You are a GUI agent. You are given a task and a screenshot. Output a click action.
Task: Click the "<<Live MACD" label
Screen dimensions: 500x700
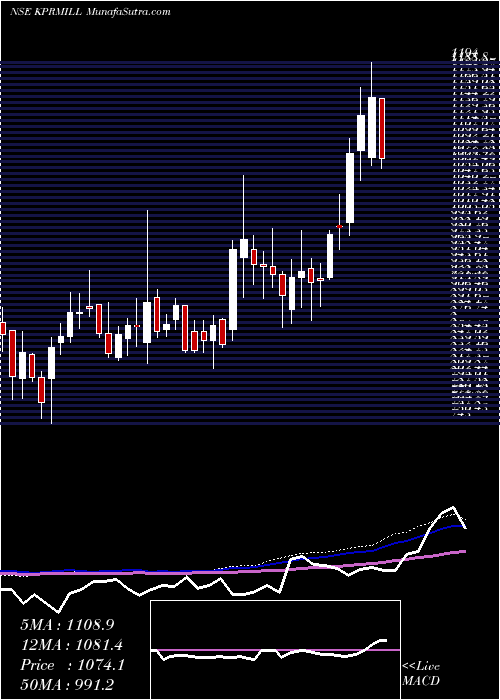tap(421, 674)
